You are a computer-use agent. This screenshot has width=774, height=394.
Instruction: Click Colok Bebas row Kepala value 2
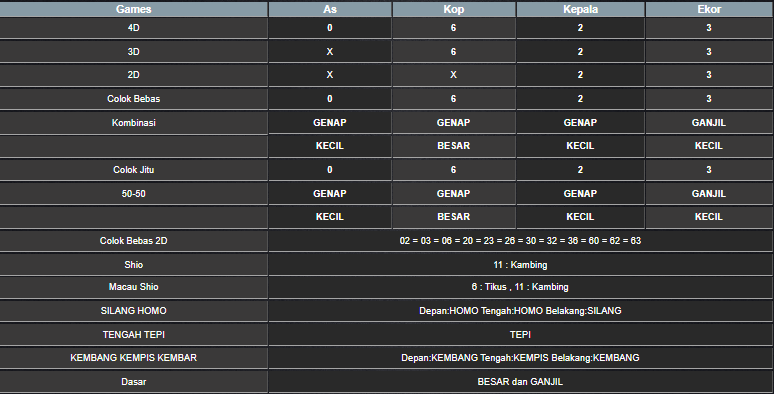[x=580, y=99]
